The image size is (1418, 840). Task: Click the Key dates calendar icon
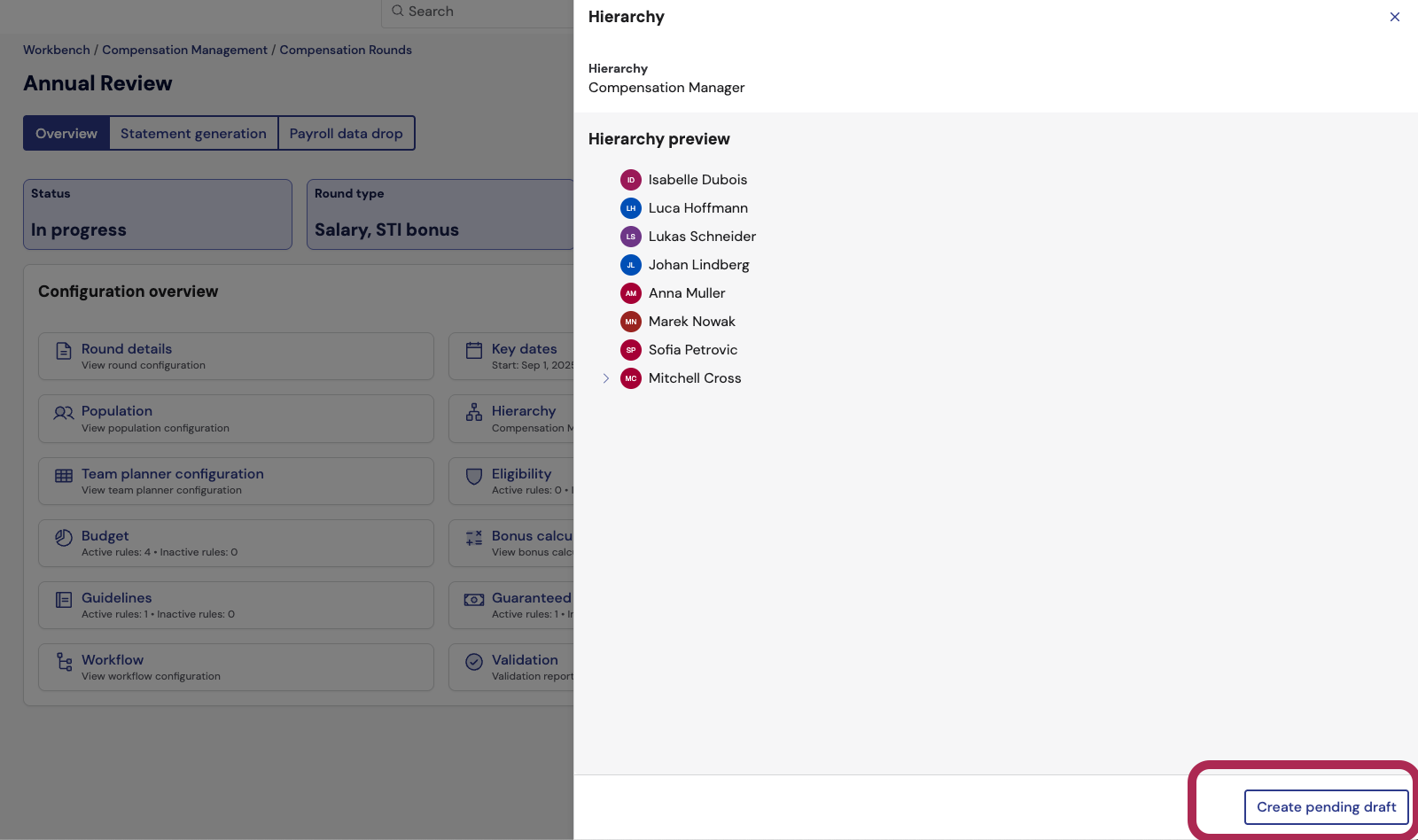point(474,351)
